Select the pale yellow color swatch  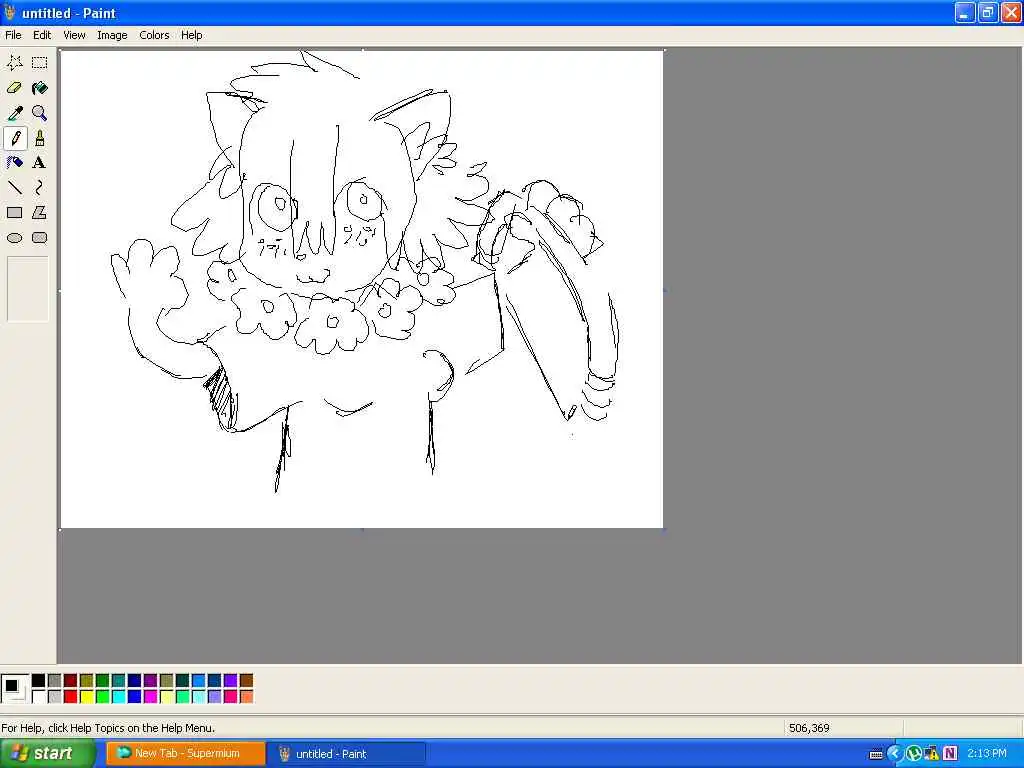167,697
